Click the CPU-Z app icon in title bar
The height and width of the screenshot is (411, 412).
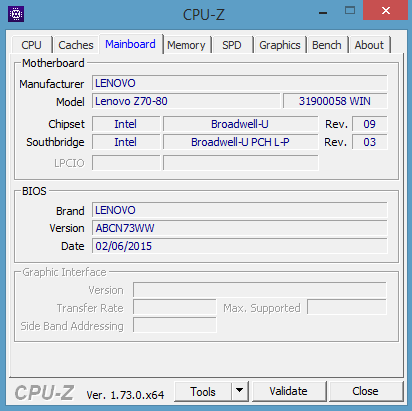(x=16, y=14)
